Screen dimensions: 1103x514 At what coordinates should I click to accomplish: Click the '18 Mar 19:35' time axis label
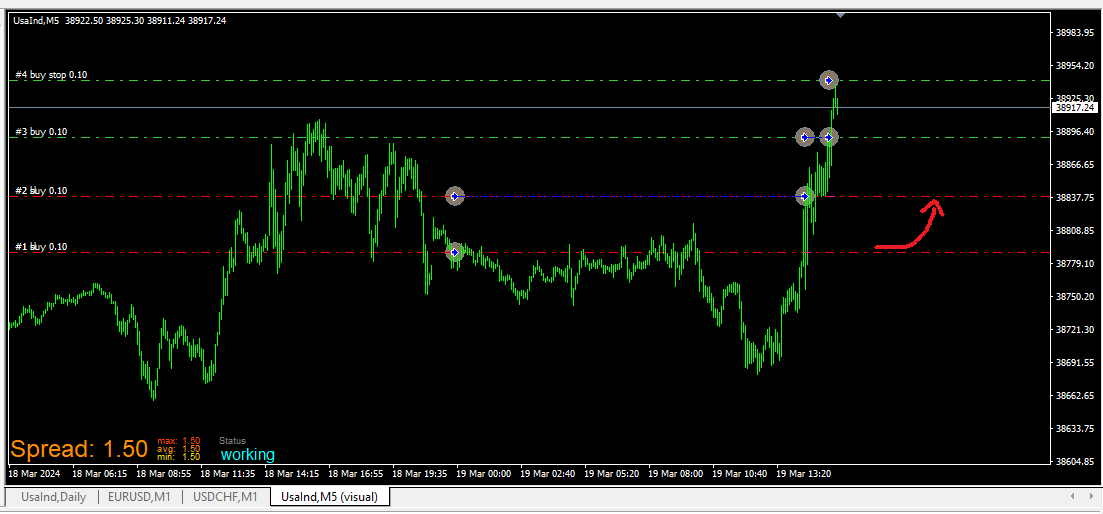coord(419,474)
